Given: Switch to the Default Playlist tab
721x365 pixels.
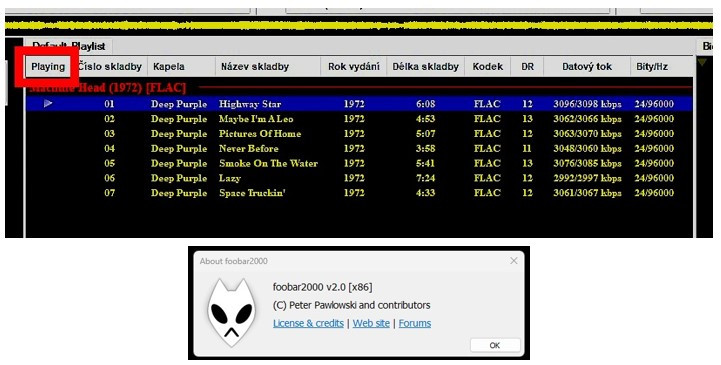Looking at the screenshot, I should click(x=69, y=46).
